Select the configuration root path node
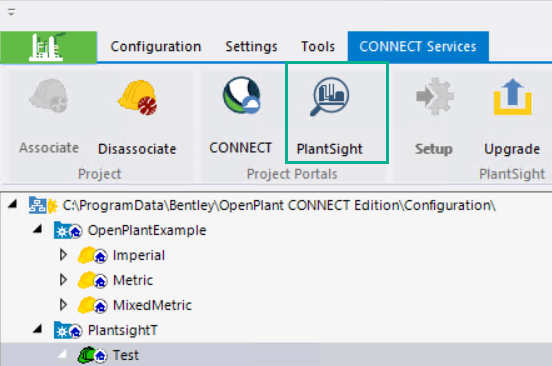Screen dimensions: 552x366 coord(279,206)
